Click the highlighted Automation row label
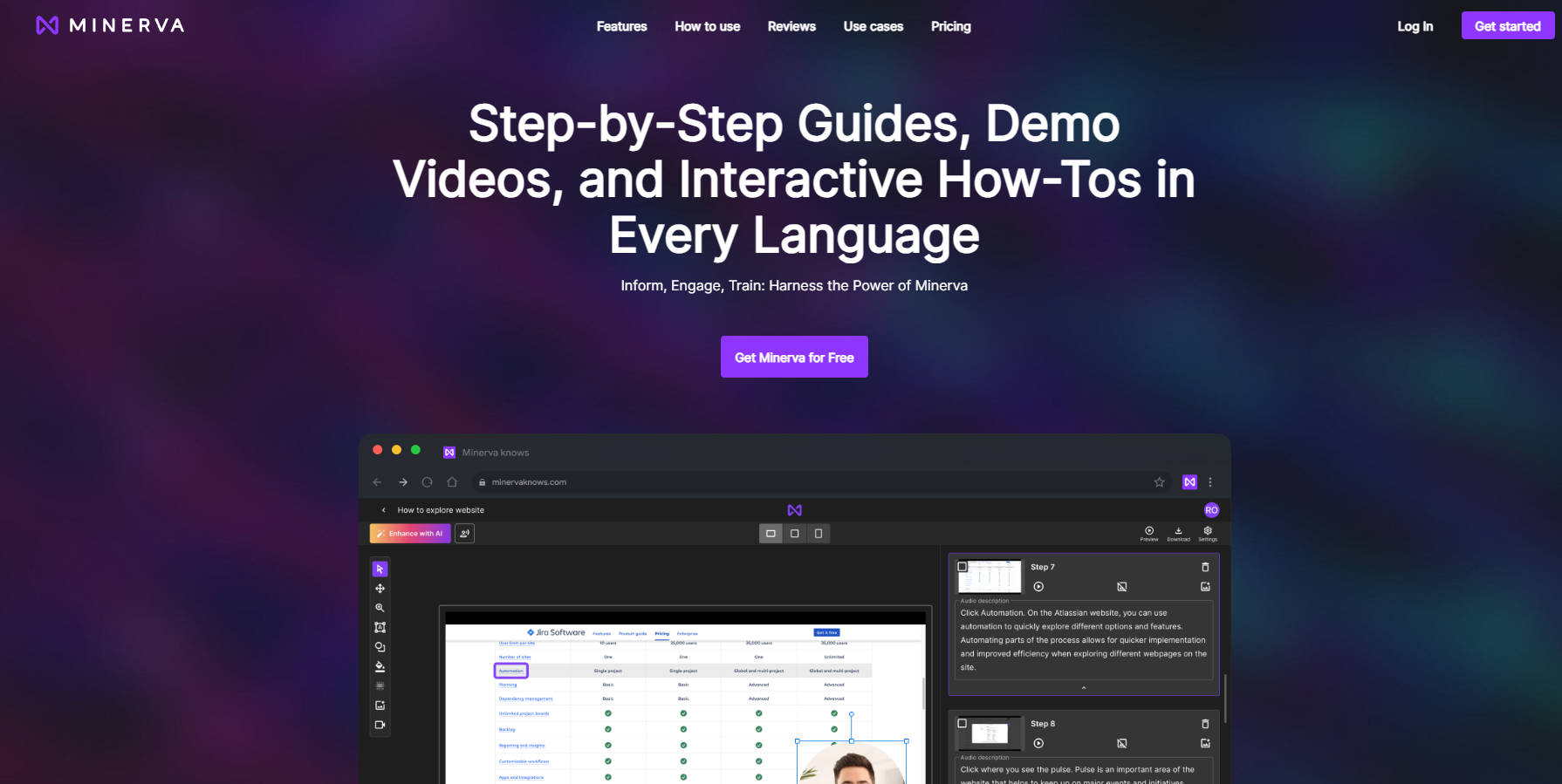 511,671
